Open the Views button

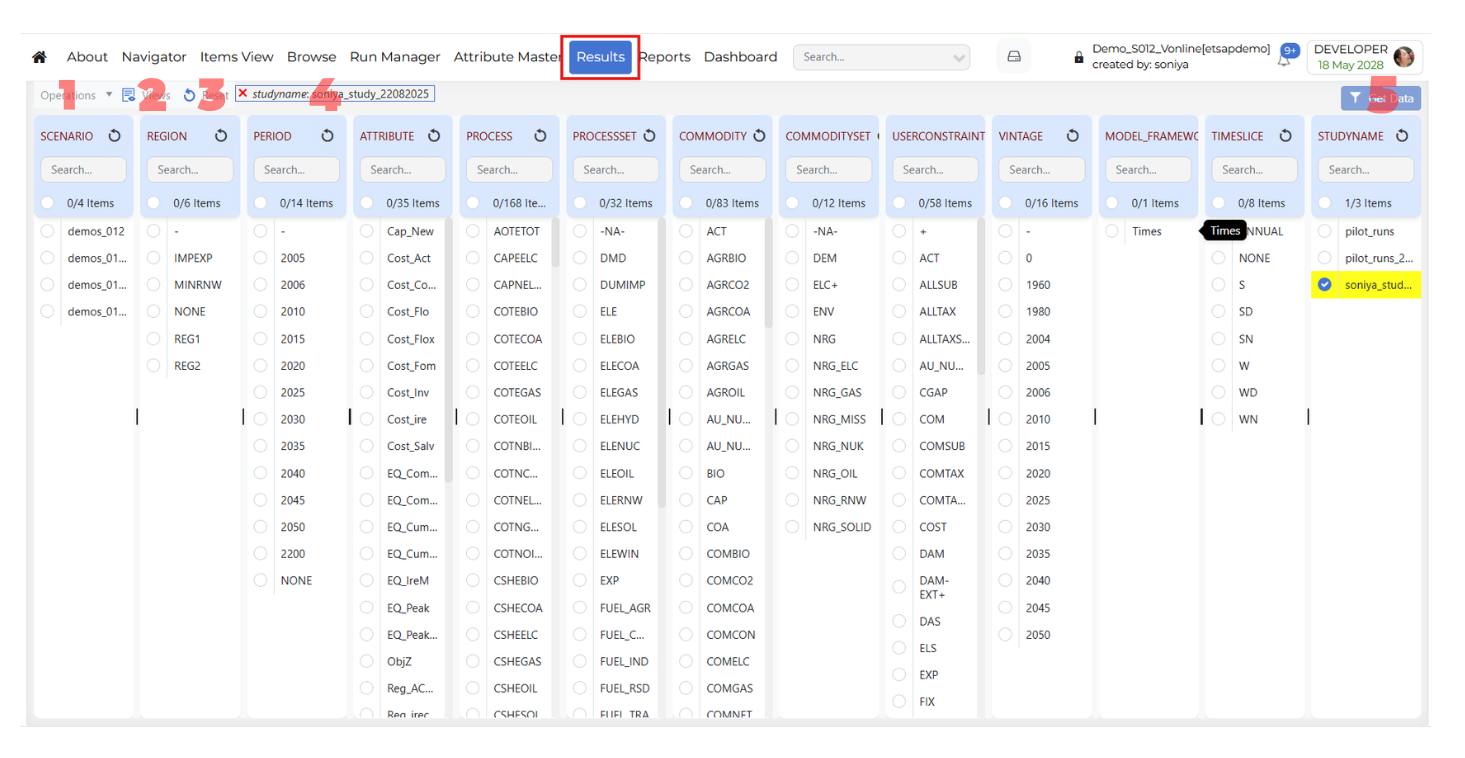146,96
